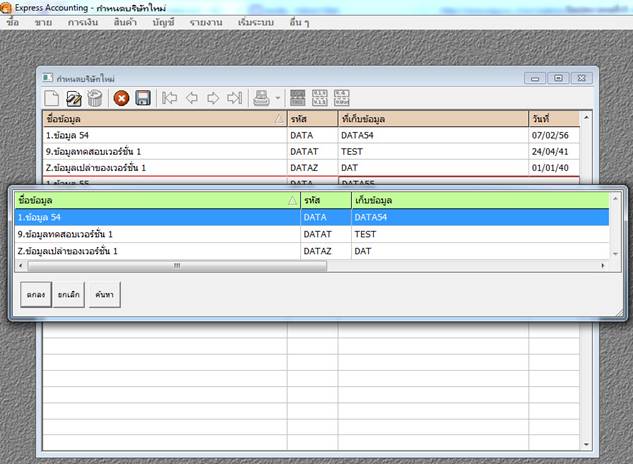This screenshot has height=464, width=633.
Task: Click the Save floppy disk icon
Action: point(143,98)
